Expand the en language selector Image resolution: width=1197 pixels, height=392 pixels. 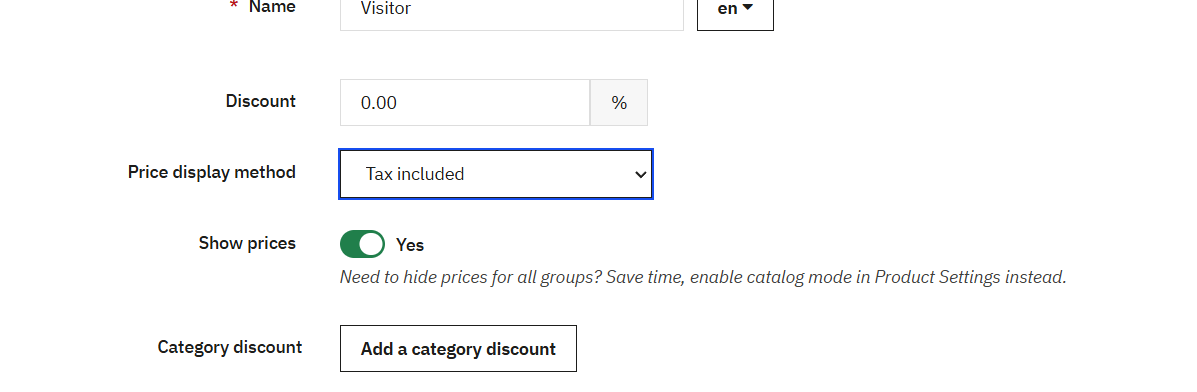[x=735, y=10]
